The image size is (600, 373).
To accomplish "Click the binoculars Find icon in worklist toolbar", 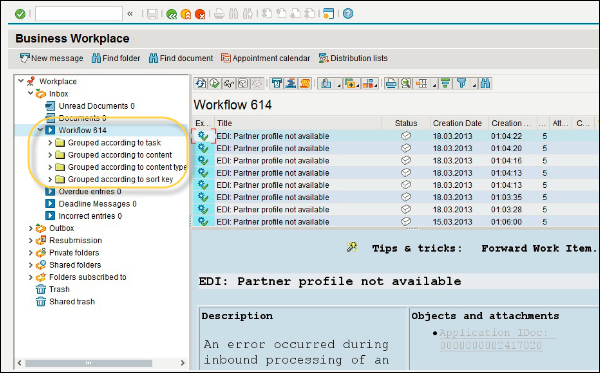I will [485, 83].
